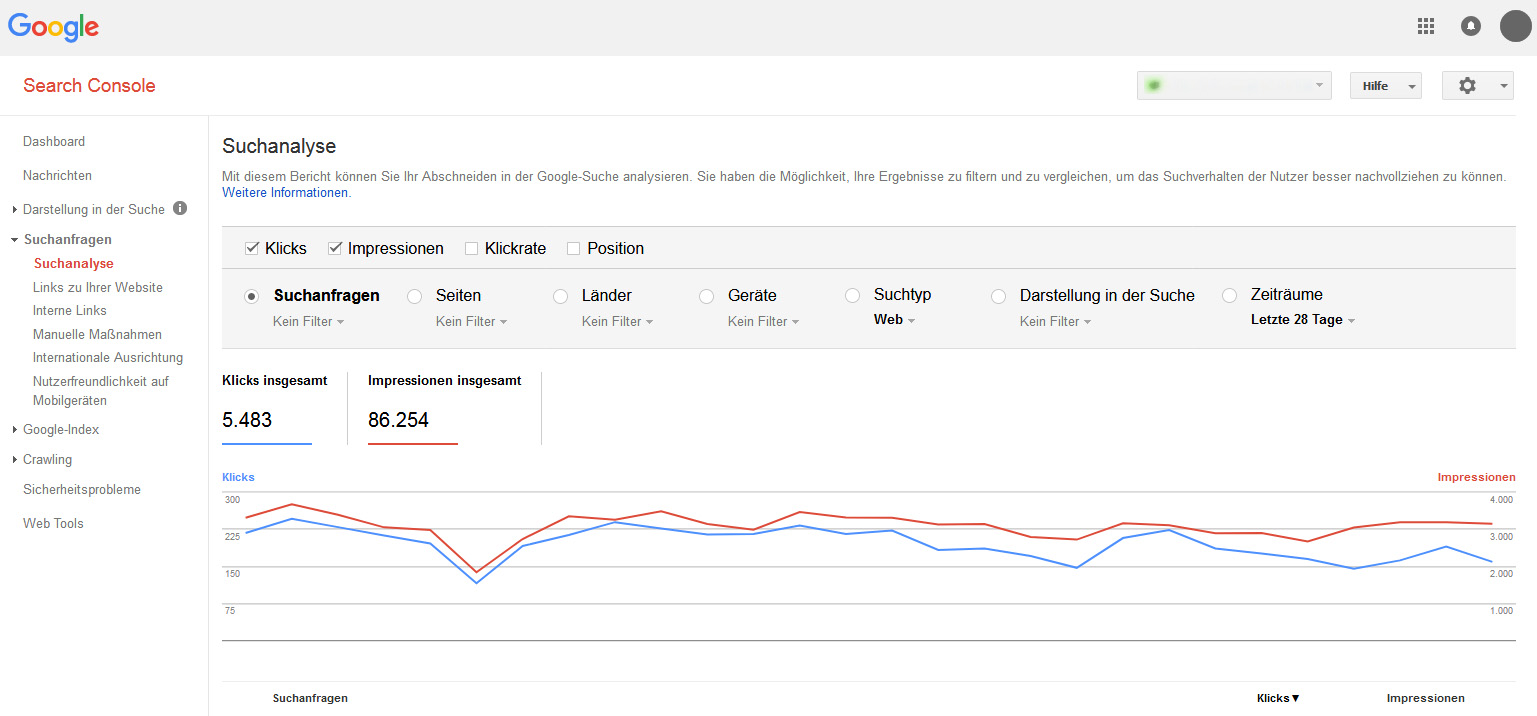Open the Google apps grid icon
The image size is (1537, 716).
pyautogui.click(x=1426, y=27)
